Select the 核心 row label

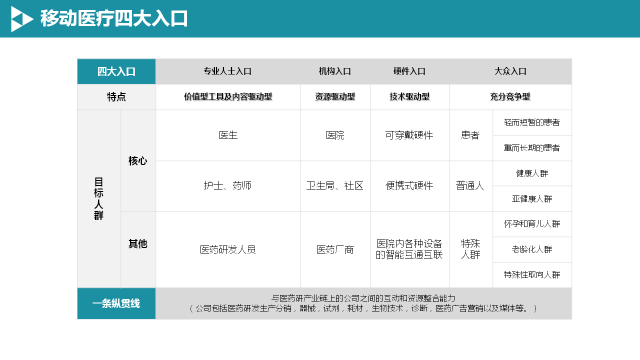(138, 161)
